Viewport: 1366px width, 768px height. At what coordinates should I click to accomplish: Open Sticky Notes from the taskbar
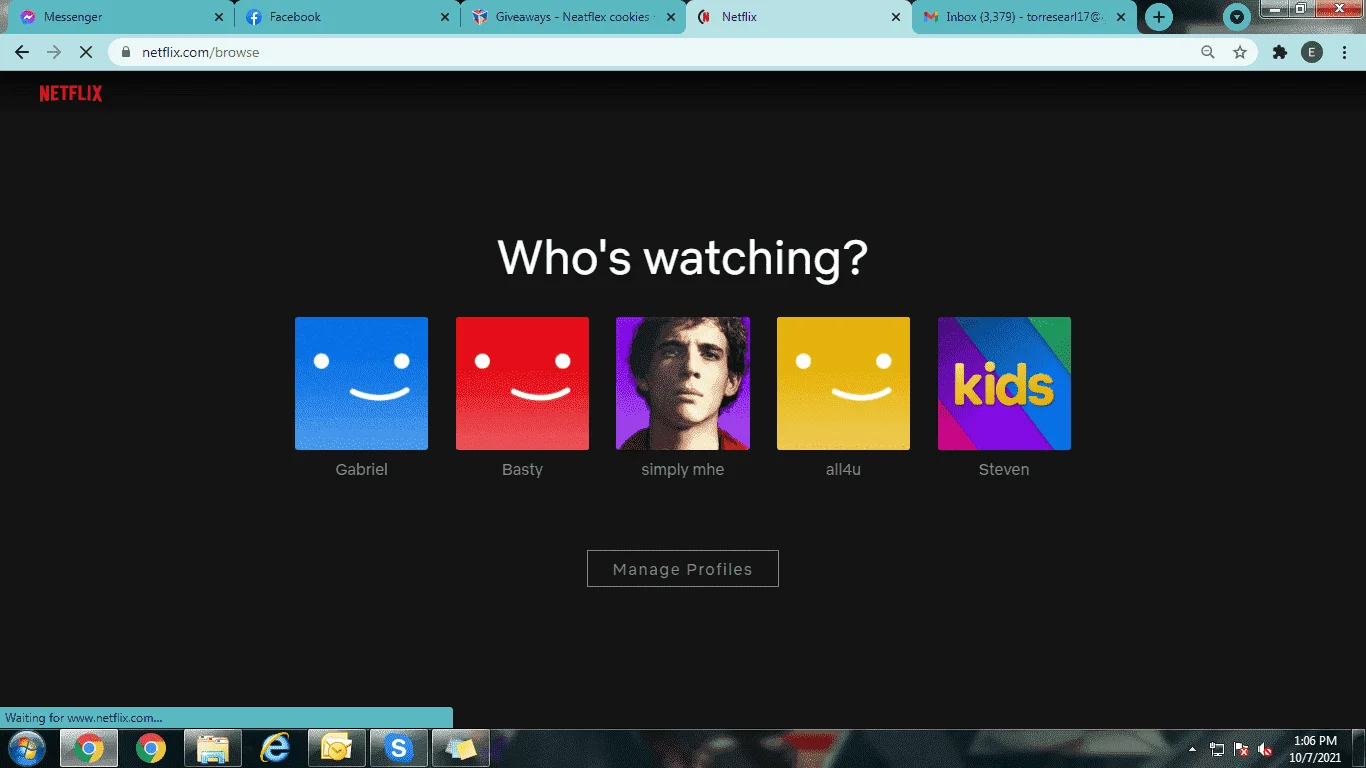pyautogui.click(x=461, y=748)
